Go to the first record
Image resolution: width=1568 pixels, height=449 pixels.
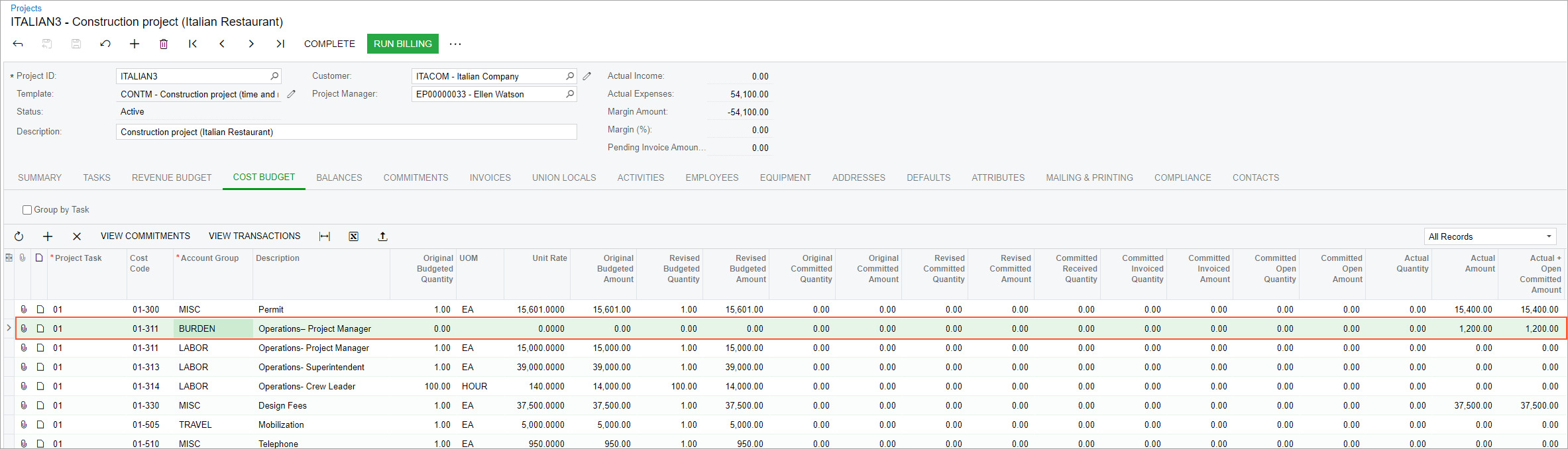[193, 44]
